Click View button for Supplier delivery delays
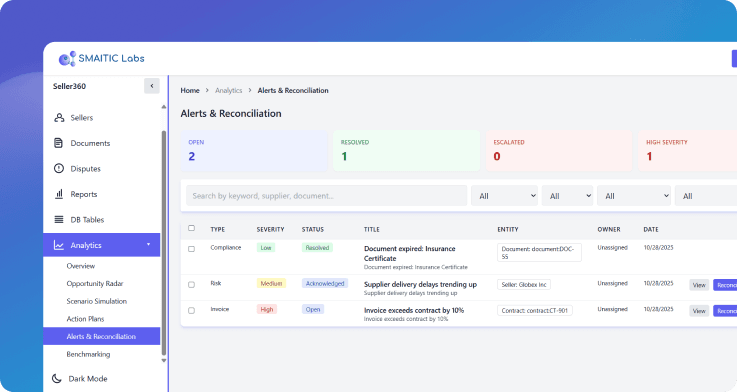This screenshot has height=392, width=737. click(699, 285)
